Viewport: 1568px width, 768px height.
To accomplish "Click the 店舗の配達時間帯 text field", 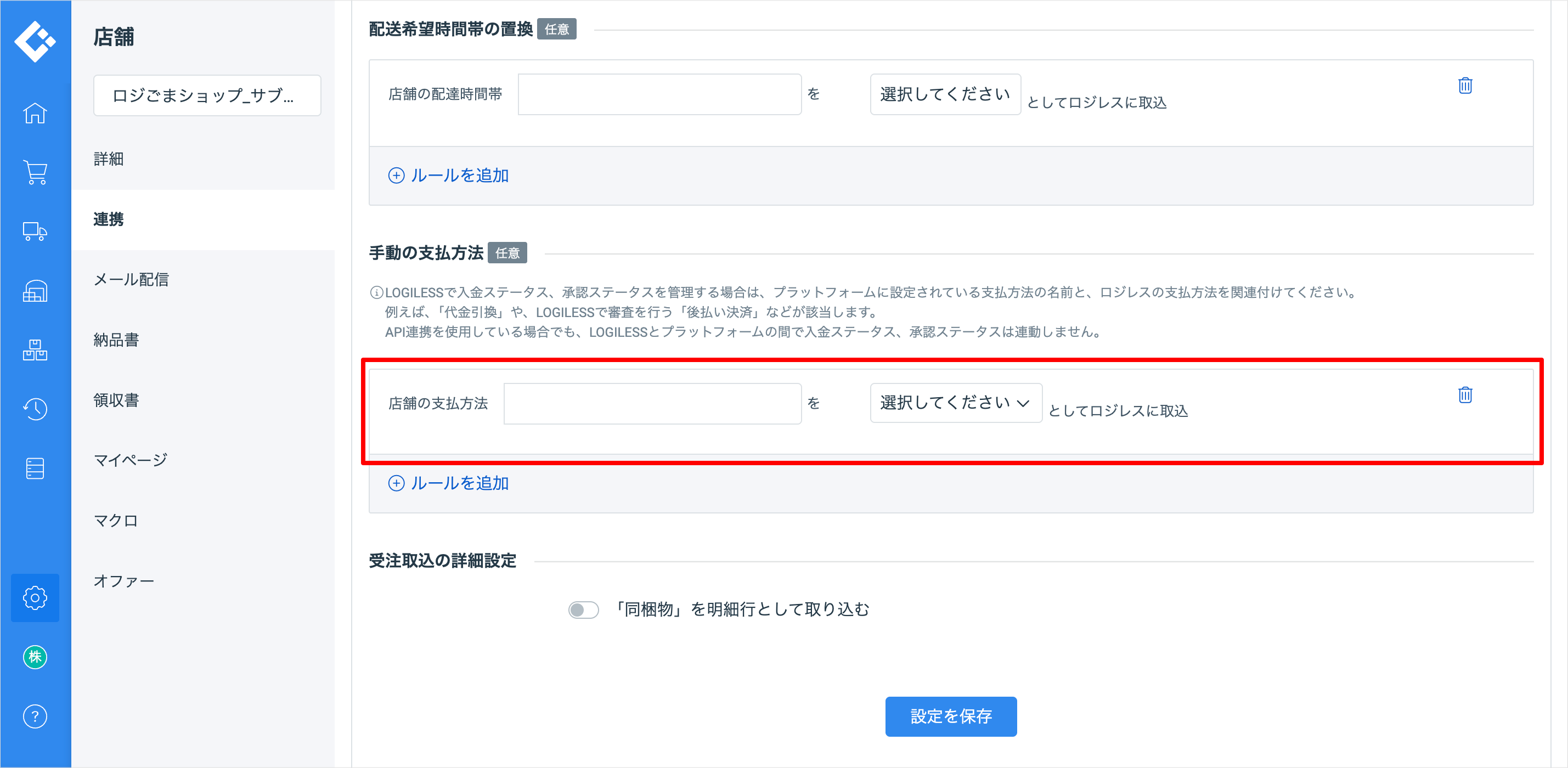I will 659,94.
